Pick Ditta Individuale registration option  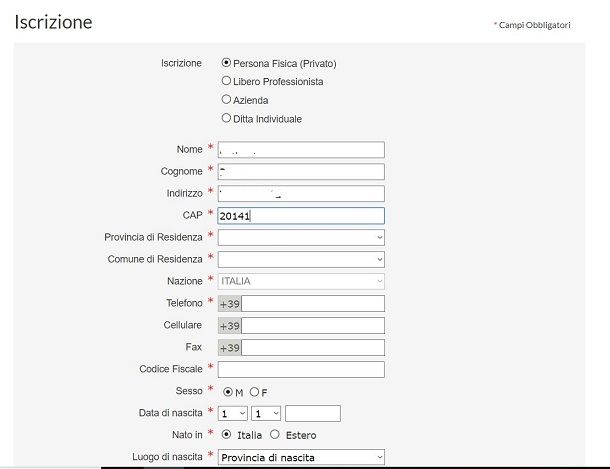click(226, 118)
